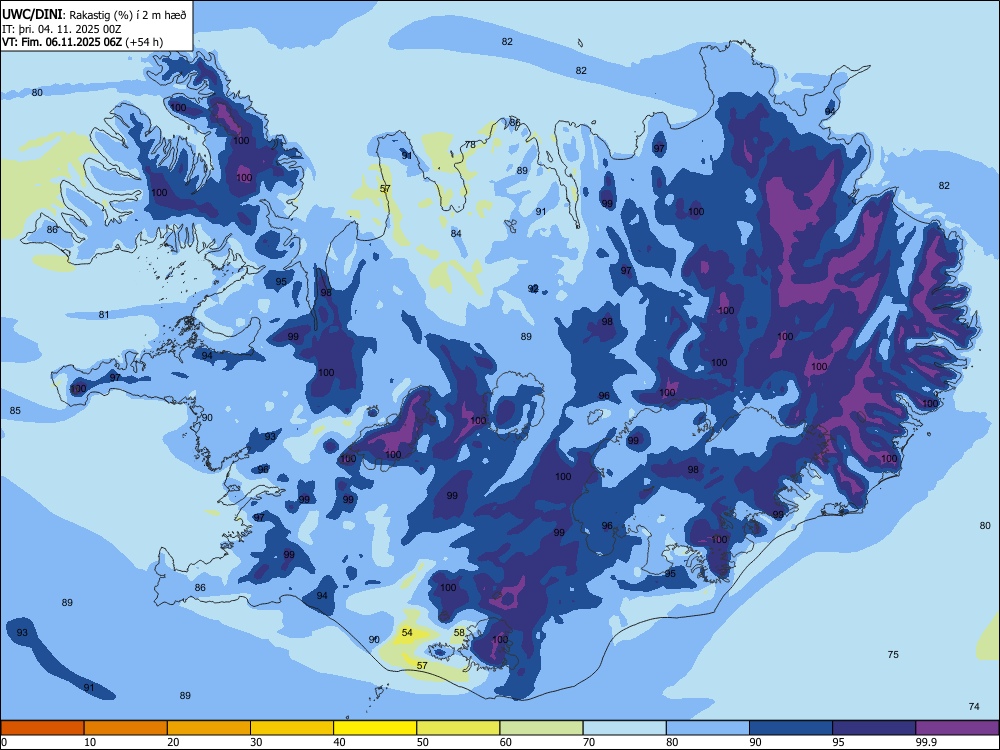Click the "81" humidity value on the map
Viewport: 1000px width, 750px height.
(104, 314)
